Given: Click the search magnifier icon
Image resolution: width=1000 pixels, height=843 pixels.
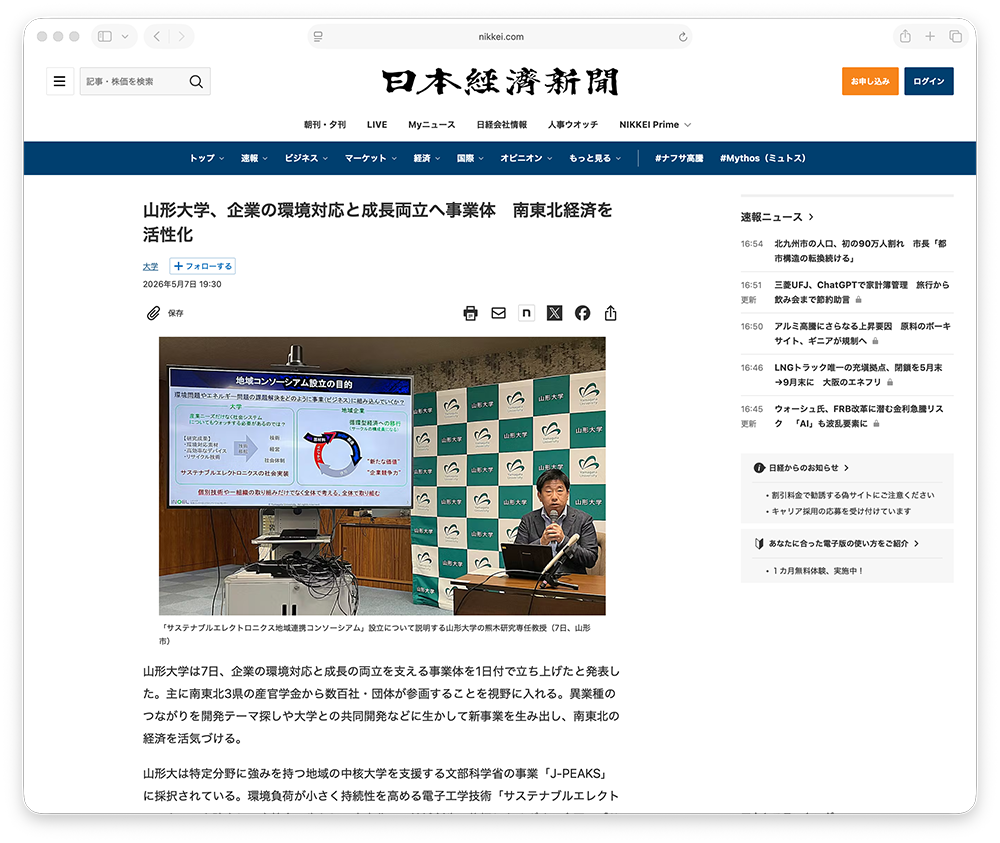Looking at the screenshot, I should click(x=196, y=81).
